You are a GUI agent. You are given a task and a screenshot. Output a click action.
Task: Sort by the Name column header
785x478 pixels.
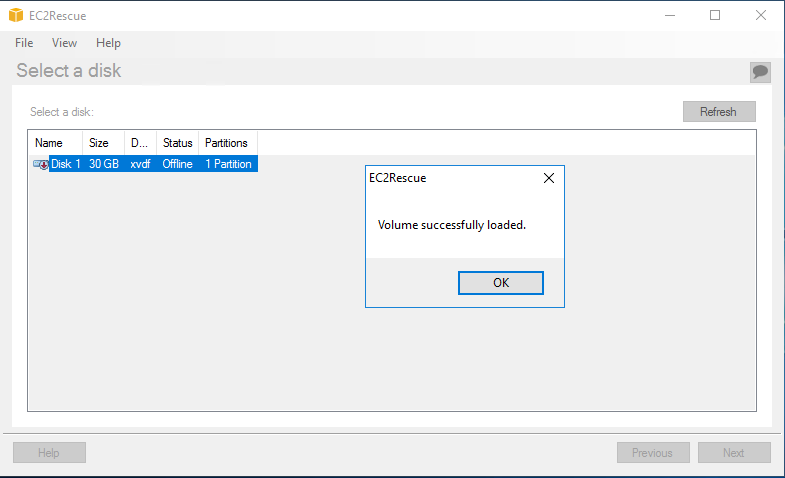click(x=55, y=143)
